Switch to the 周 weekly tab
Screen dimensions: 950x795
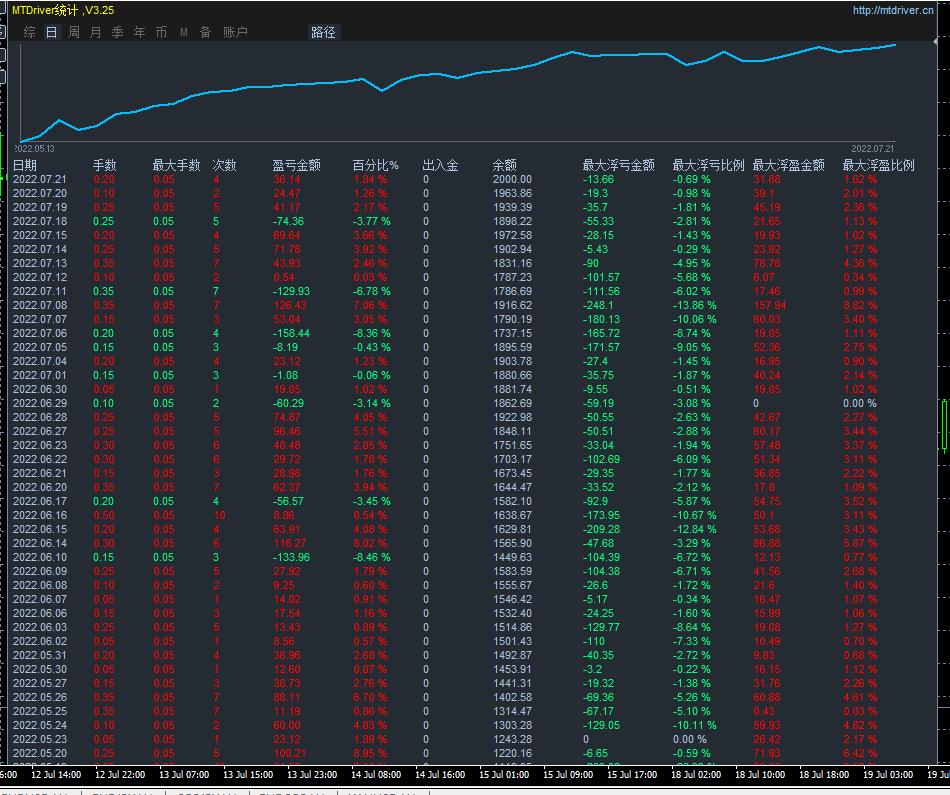coord(73,32)
